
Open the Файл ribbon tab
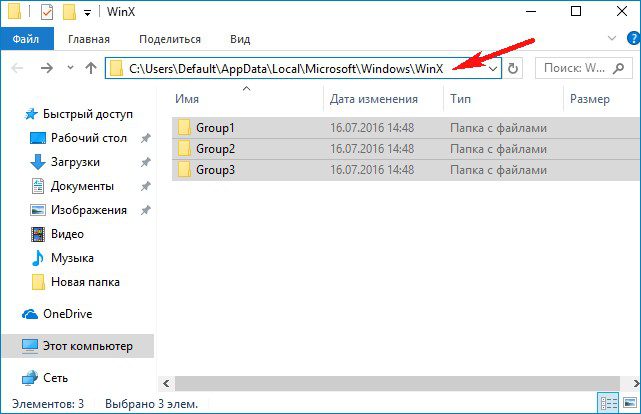coord(27,39)
